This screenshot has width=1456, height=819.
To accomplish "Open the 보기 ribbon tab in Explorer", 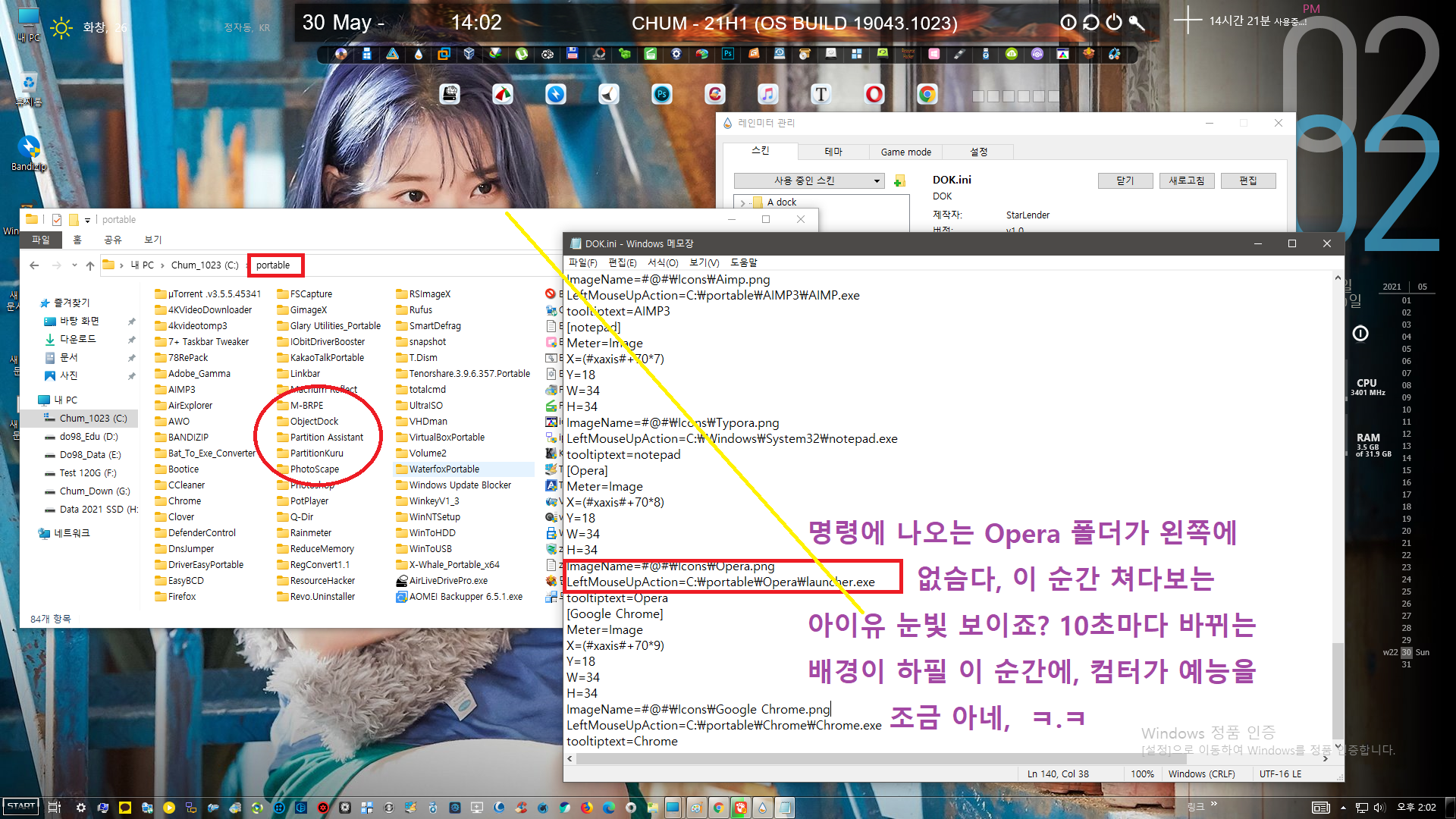I will click(153, 240).
